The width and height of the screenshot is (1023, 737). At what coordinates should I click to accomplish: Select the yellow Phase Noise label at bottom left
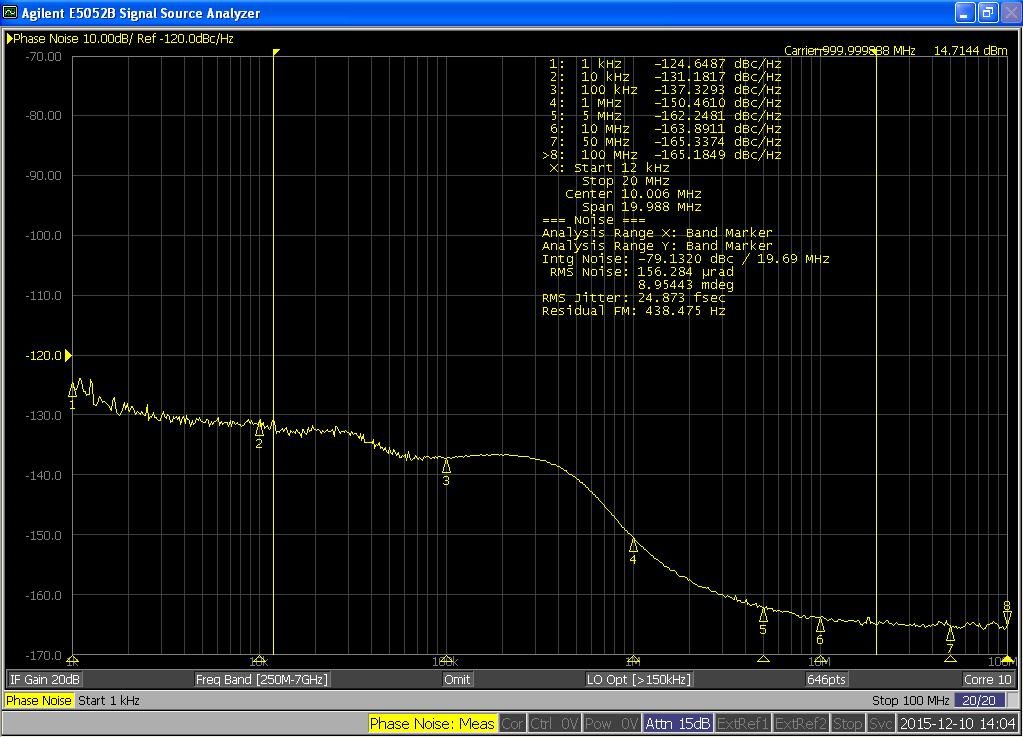pos(38,700)
